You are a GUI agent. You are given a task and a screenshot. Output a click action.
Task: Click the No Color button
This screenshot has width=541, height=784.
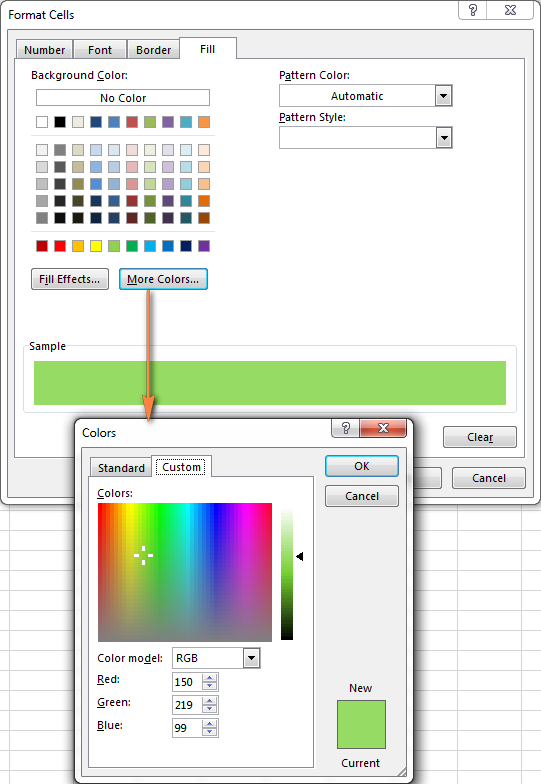(123, 98)
